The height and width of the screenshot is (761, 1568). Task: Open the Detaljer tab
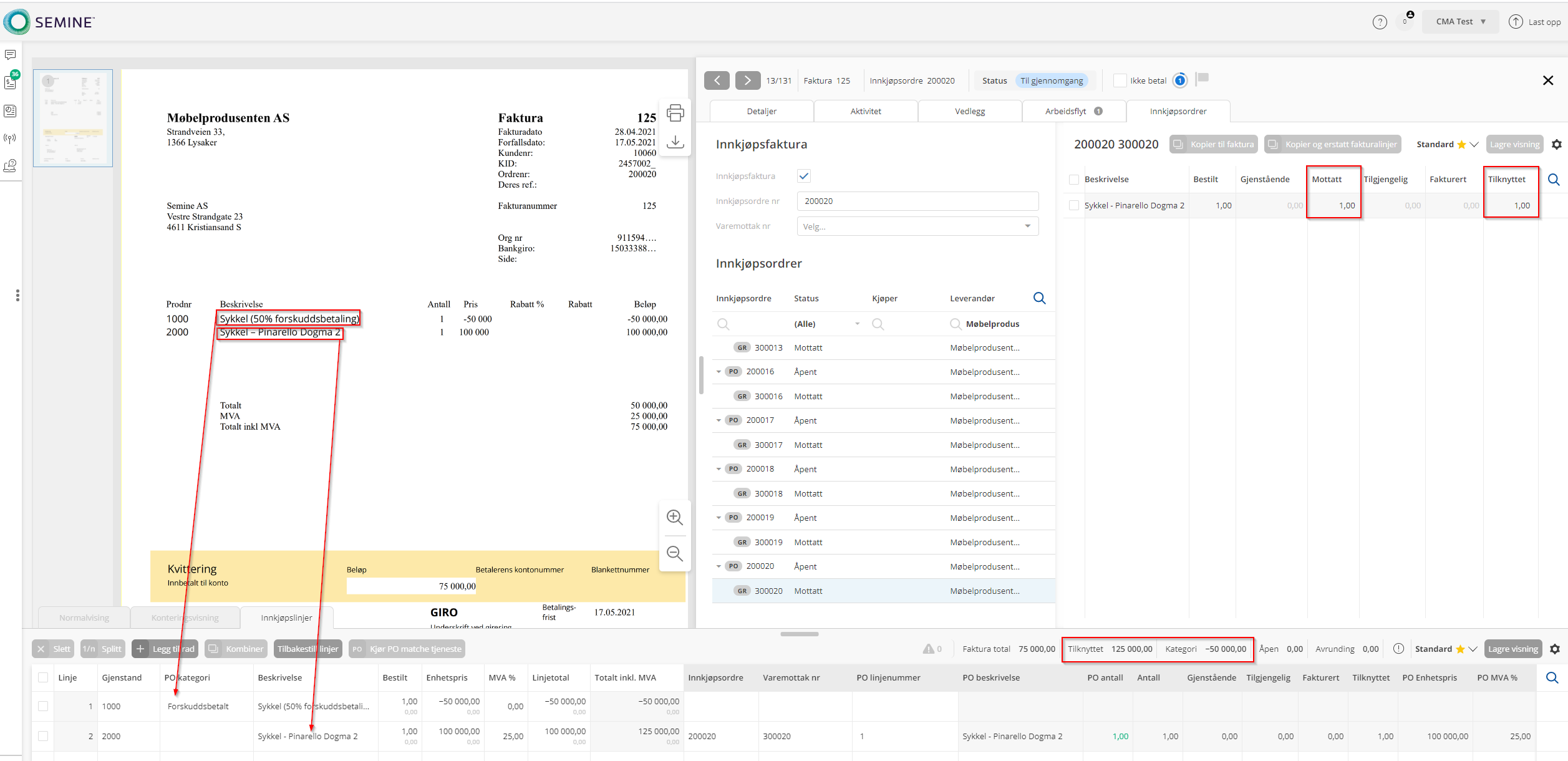coord(762,111)
